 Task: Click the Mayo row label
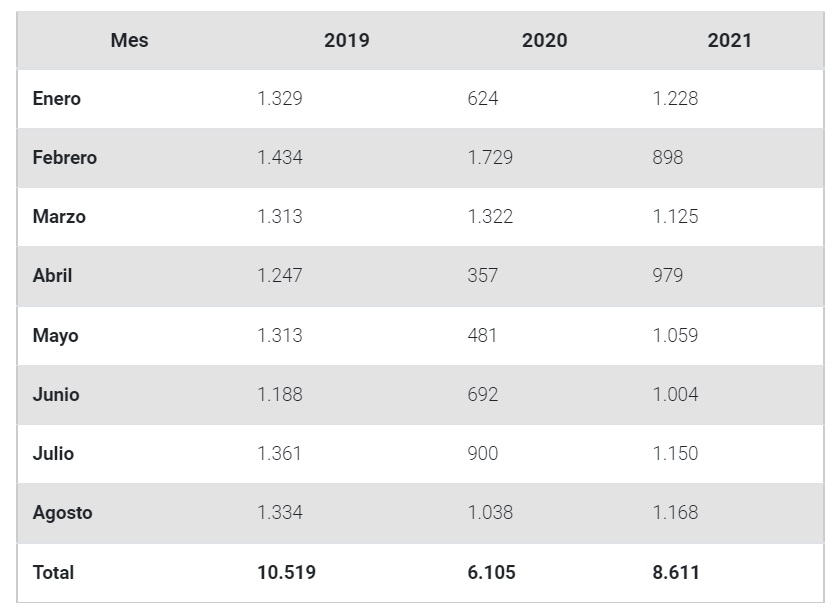click(55, 335)
